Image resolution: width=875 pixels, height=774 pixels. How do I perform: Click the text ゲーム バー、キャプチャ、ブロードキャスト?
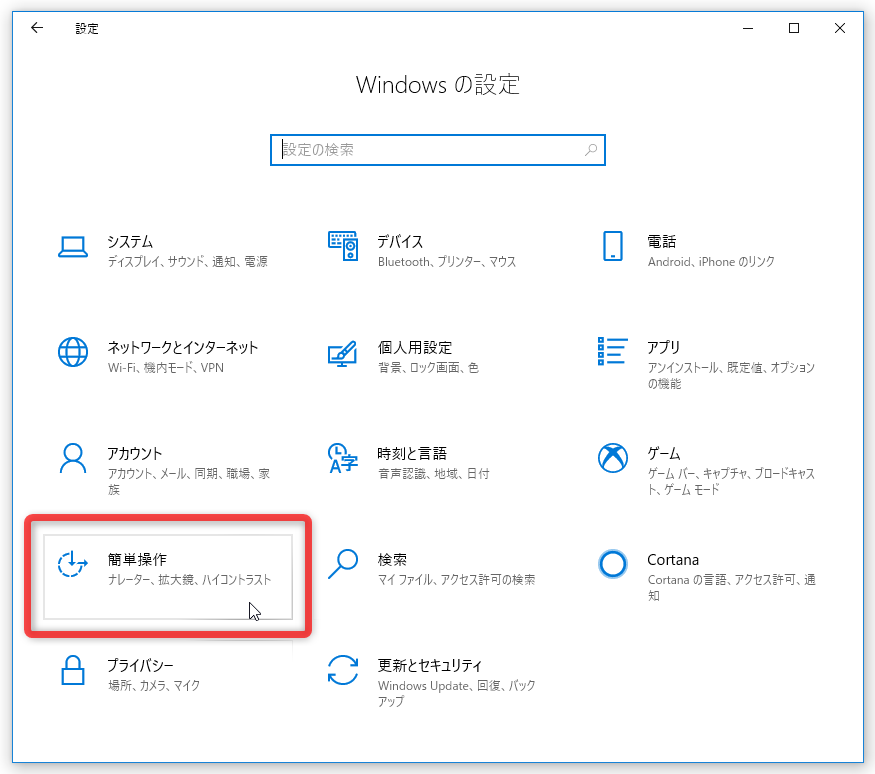(731, 482)
